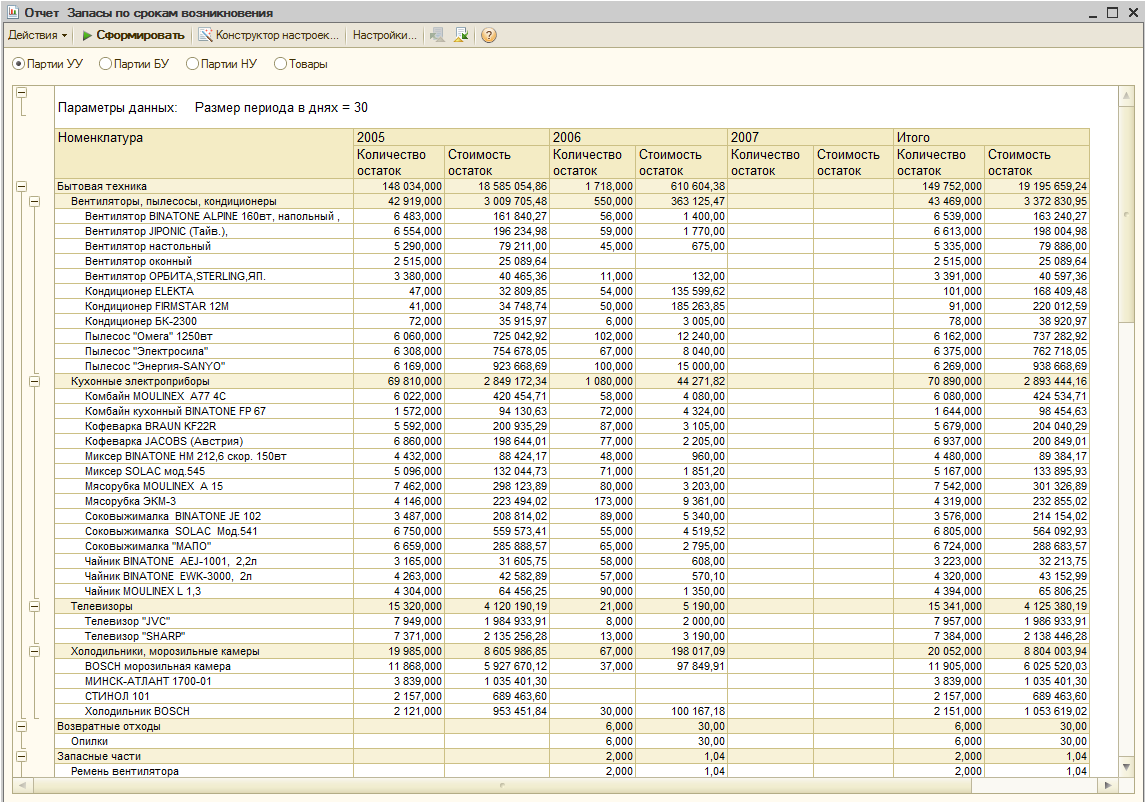Click the report icon in the title bar
This screenshot has height=802, width=1145.
pyautogui.click(x=12, y=12)
